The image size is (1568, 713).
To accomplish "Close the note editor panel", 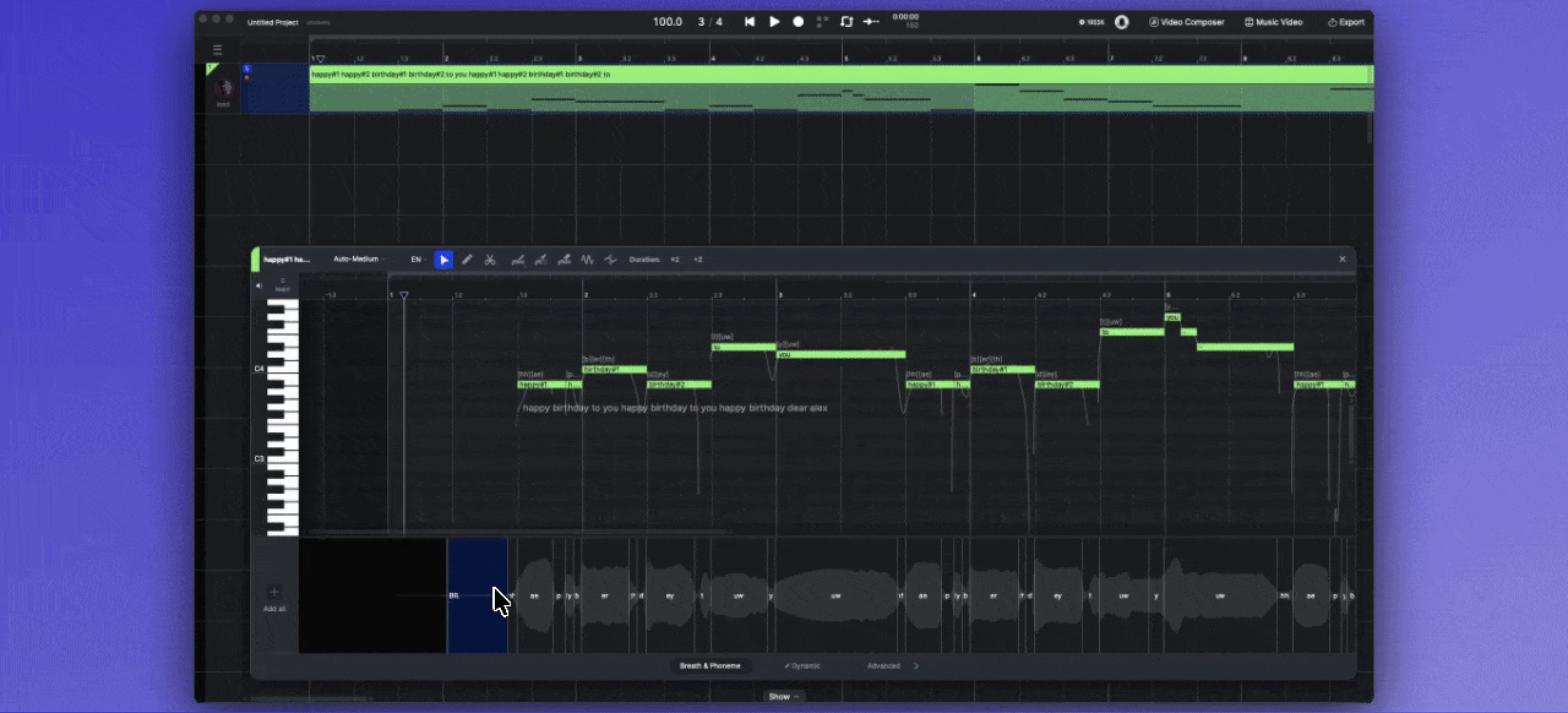I will pyautogui.click(x=1342, y=259).
